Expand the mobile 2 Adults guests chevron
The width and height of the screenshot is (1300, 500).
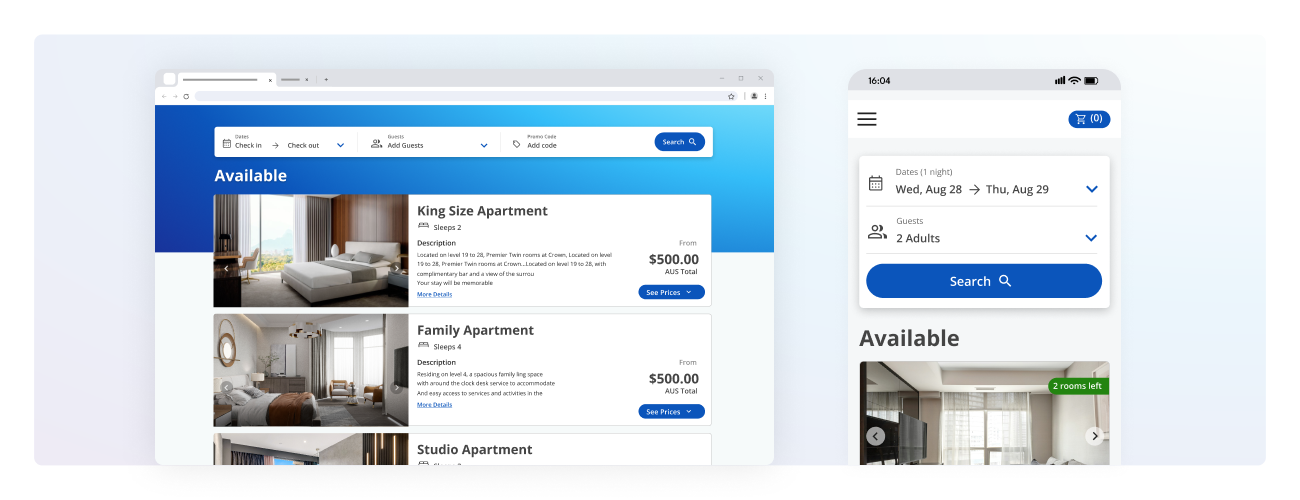pyautogui.click(x=1091, y=238)
